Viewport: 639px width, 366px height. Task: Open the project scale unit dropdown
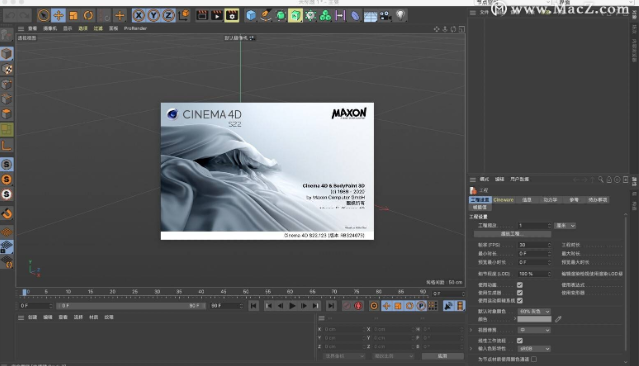click(x=565, y=225)
